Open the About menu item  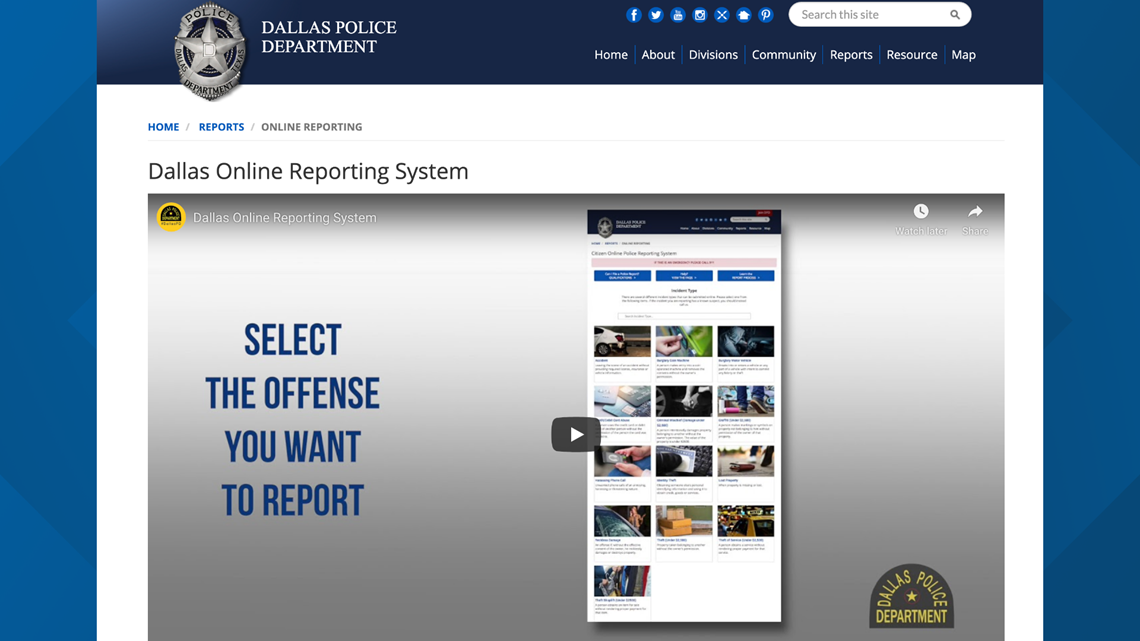coord(658,54)
